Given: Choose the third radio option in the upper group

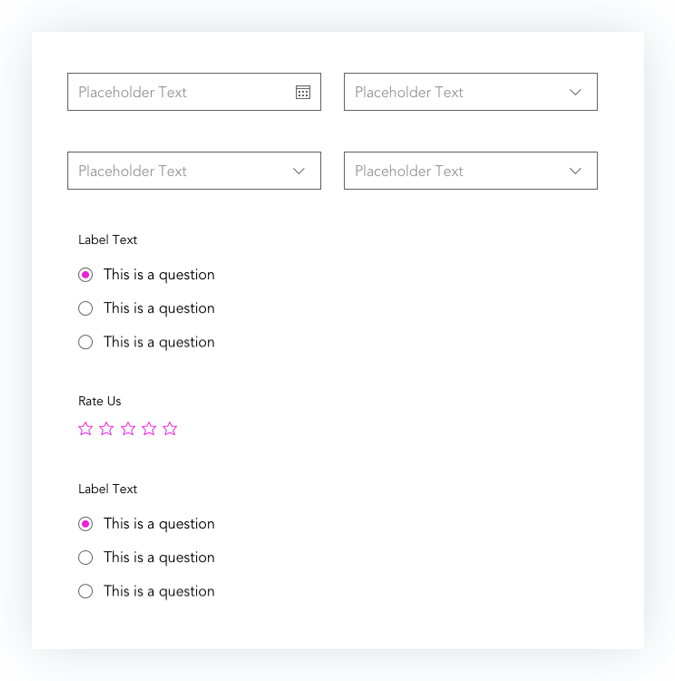Looking at the screenshot, I should [86, 342].
